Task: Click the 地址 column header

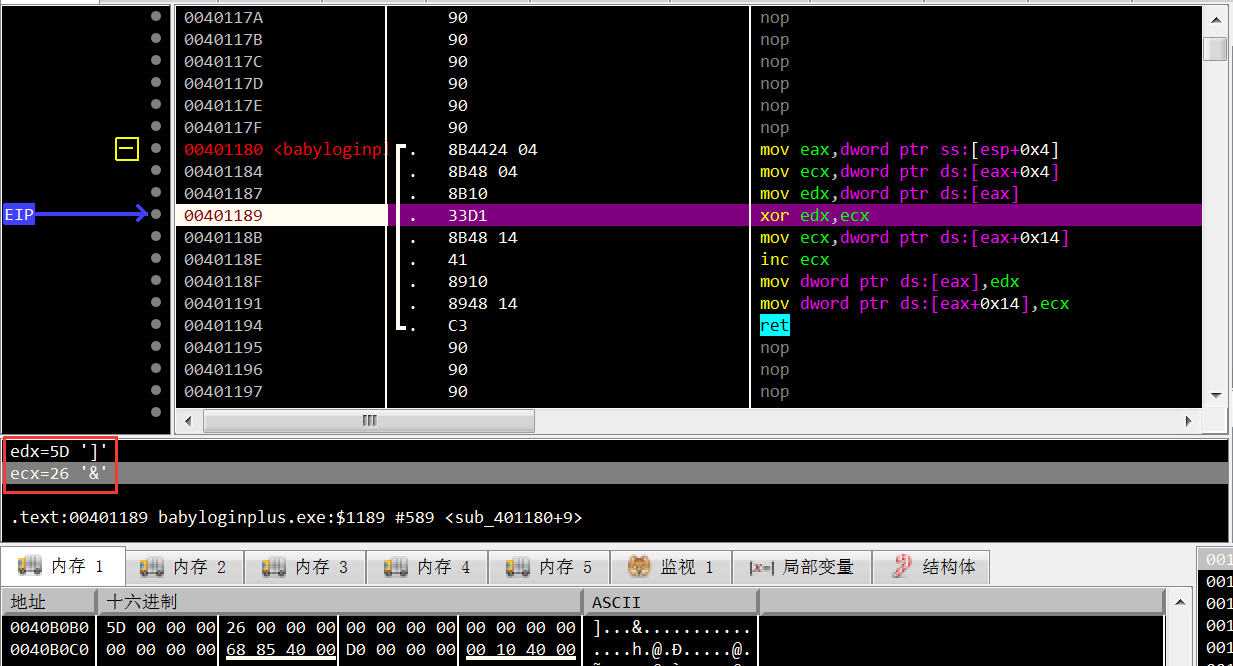Action: pyautogui.click(x=49, y=602)
